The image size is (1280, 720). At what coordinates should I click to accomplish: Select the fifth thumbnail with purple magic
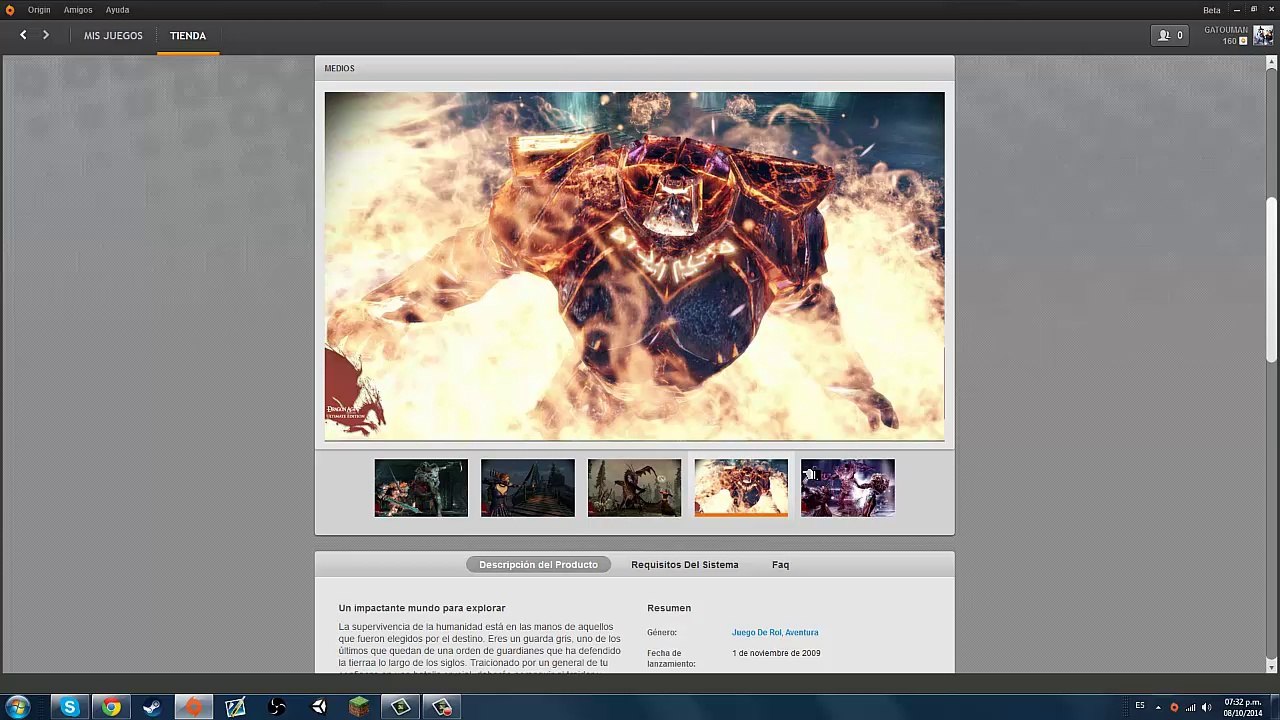(x=848, y=488)
